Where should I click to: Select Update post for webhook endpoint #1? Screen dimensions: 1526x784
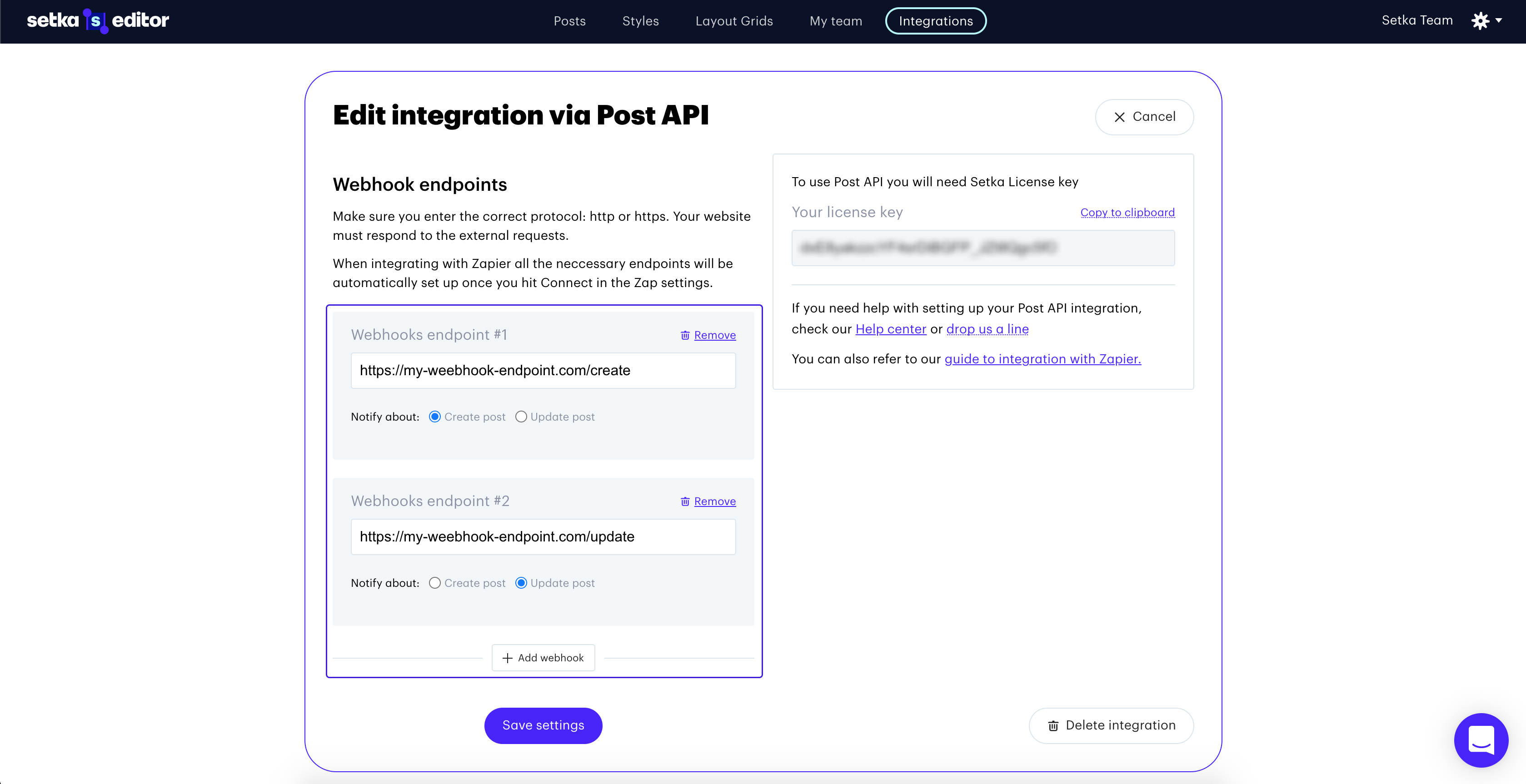coord(521,416)
